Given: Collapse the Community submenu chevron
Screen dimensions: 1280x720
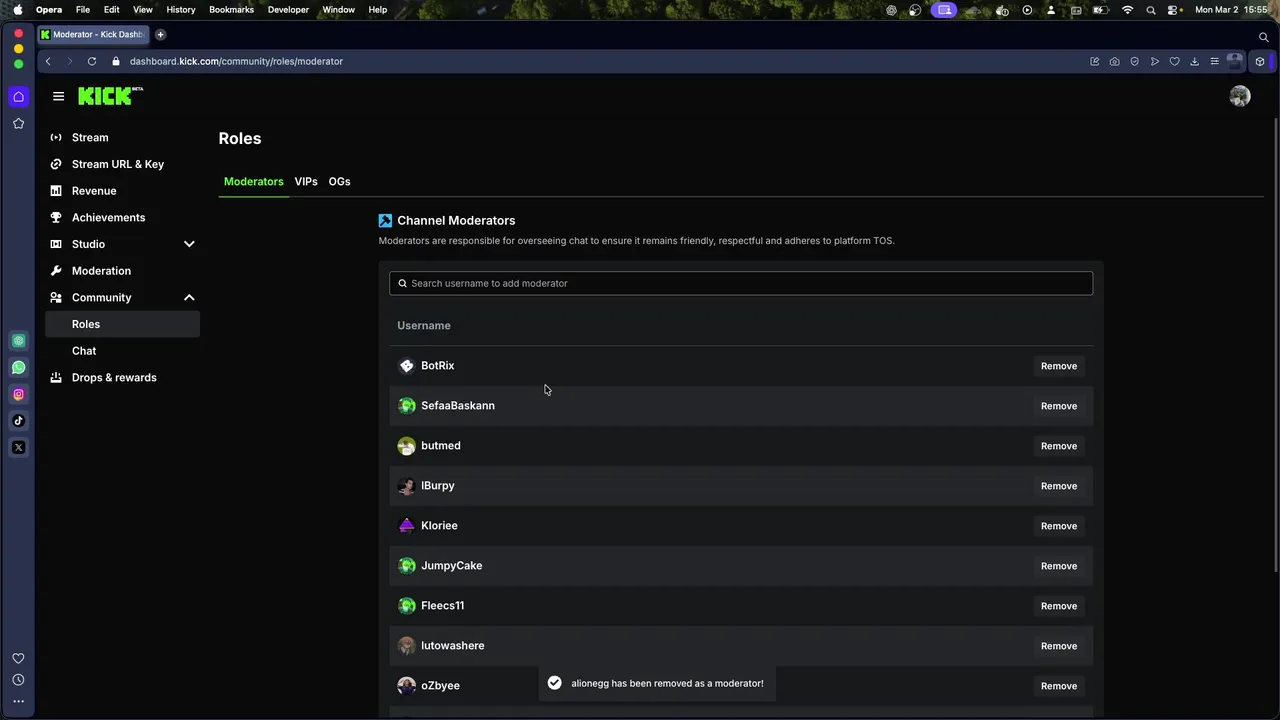Looking at the screenshot, I should 189,298.
